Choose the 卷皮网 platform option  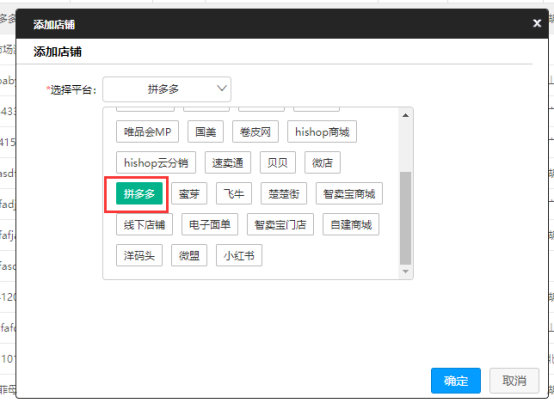click(255, 132)
